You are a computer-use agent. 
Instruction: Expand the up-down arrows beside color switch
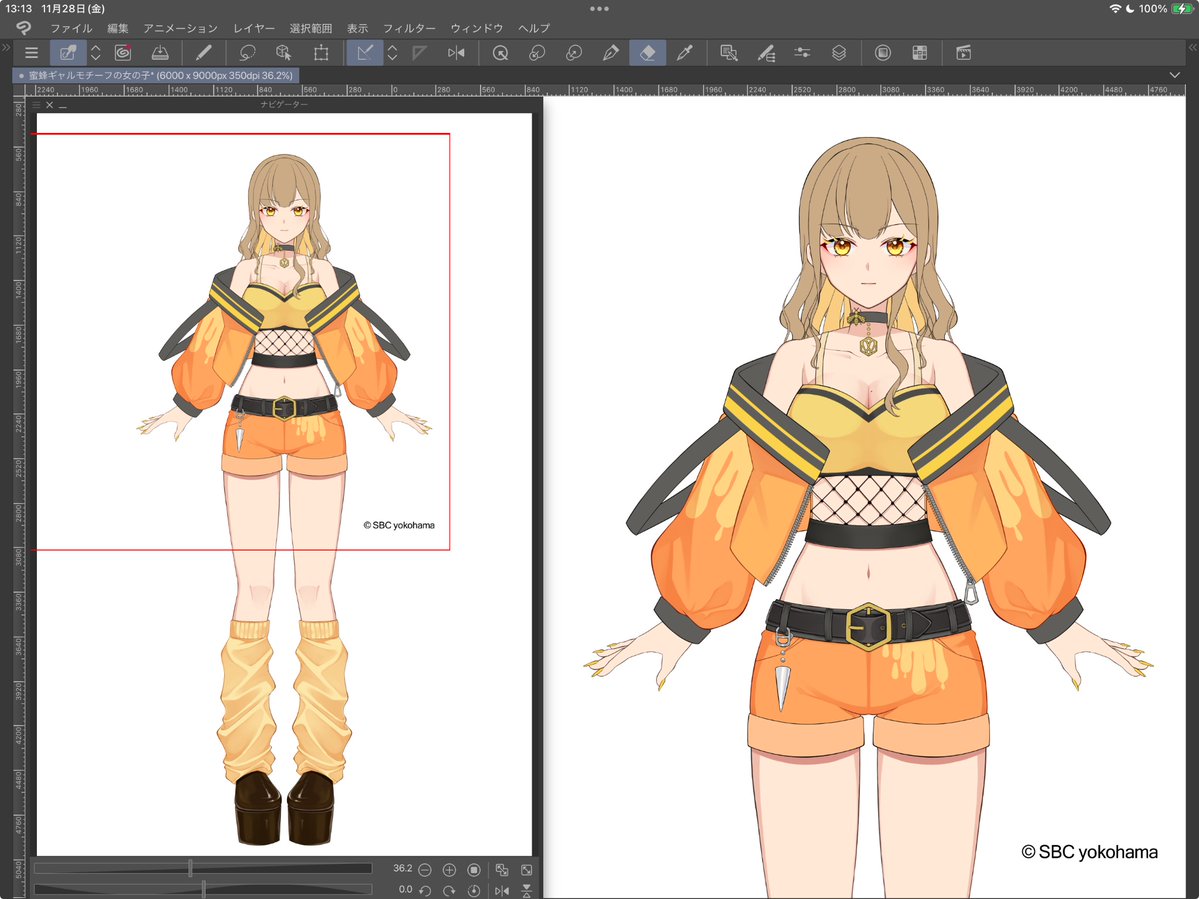pos(392,53)
